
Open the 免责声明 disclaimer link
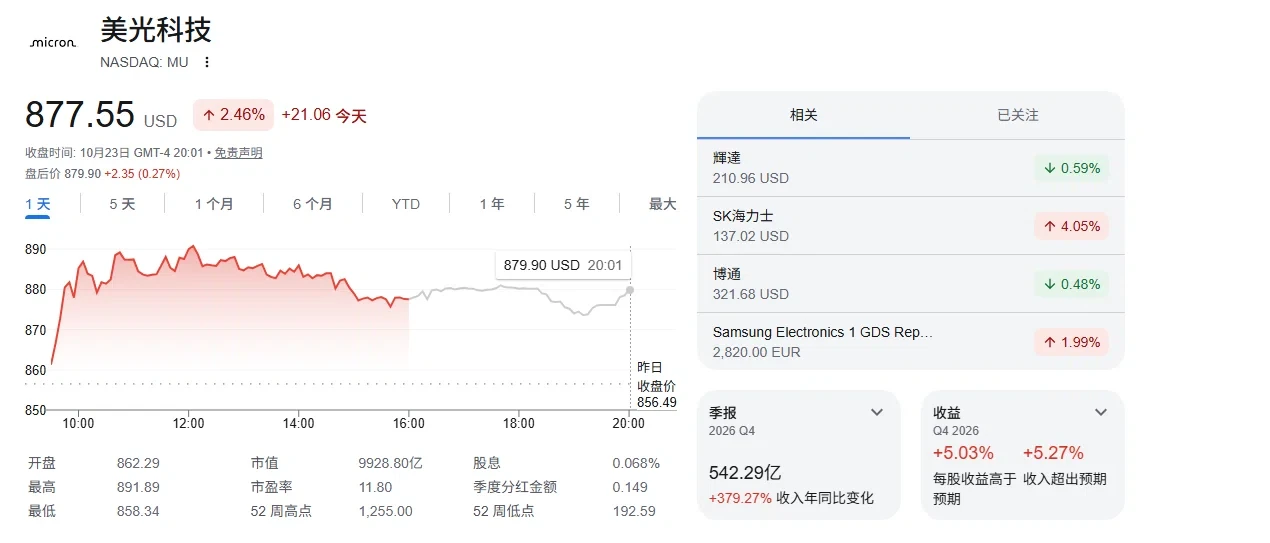(239, 153)
